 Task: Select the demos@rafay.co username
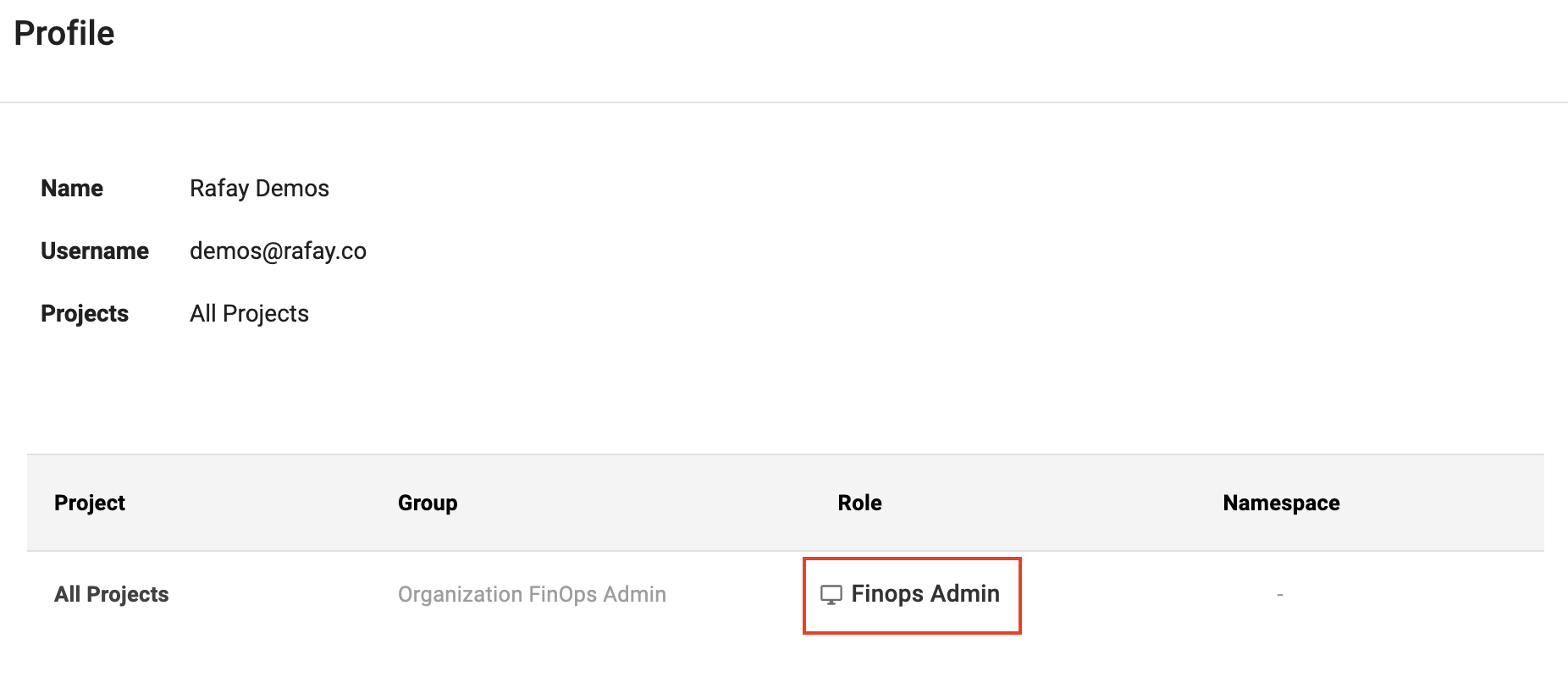pos(278,250)
